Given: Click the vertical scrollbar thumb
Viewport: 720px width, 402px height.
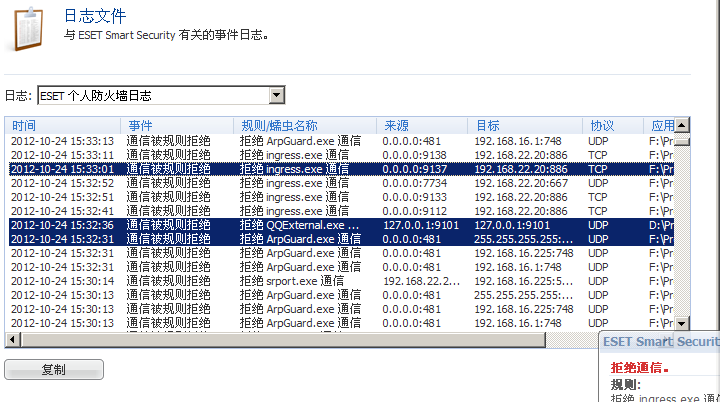Looking at the screenshot, I should coord(682,141).
